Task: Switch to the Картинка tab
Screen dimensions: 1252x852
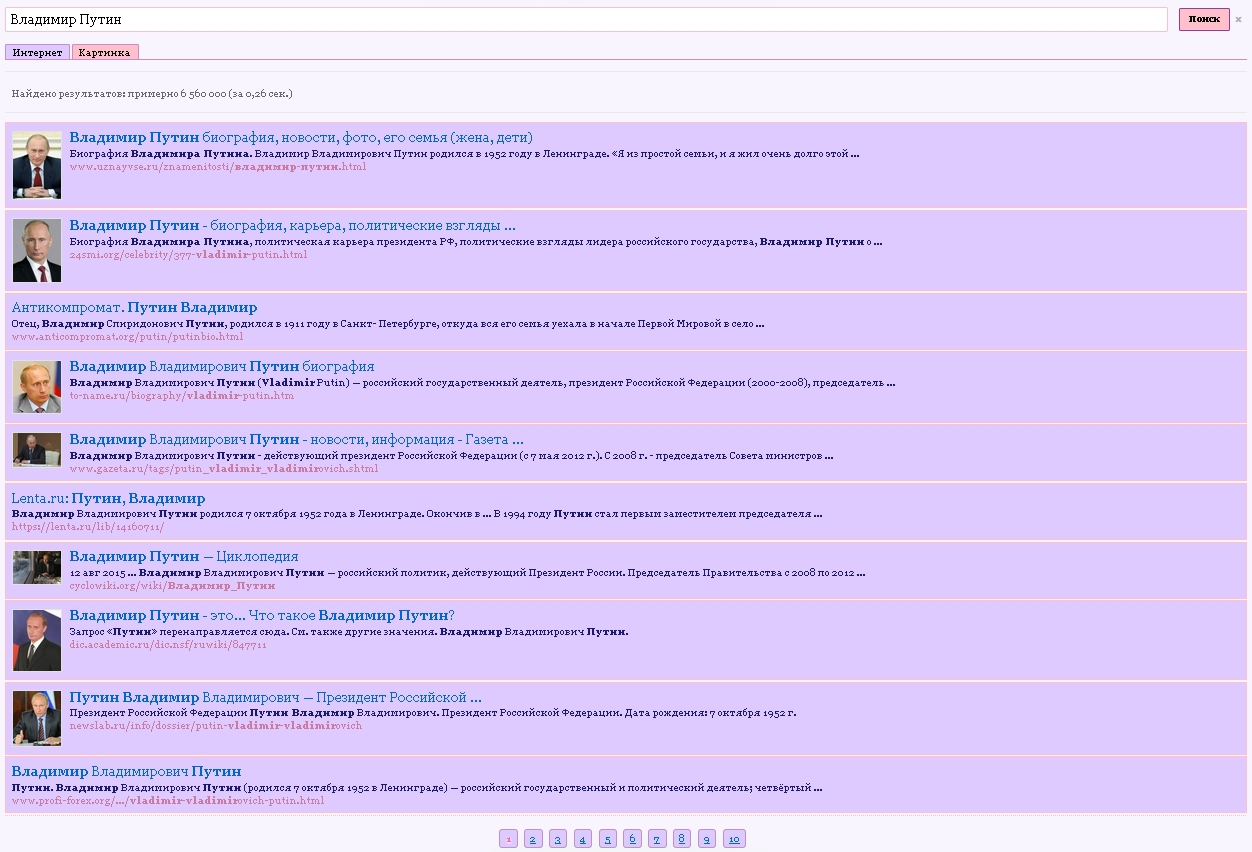Action: [105, 52]
